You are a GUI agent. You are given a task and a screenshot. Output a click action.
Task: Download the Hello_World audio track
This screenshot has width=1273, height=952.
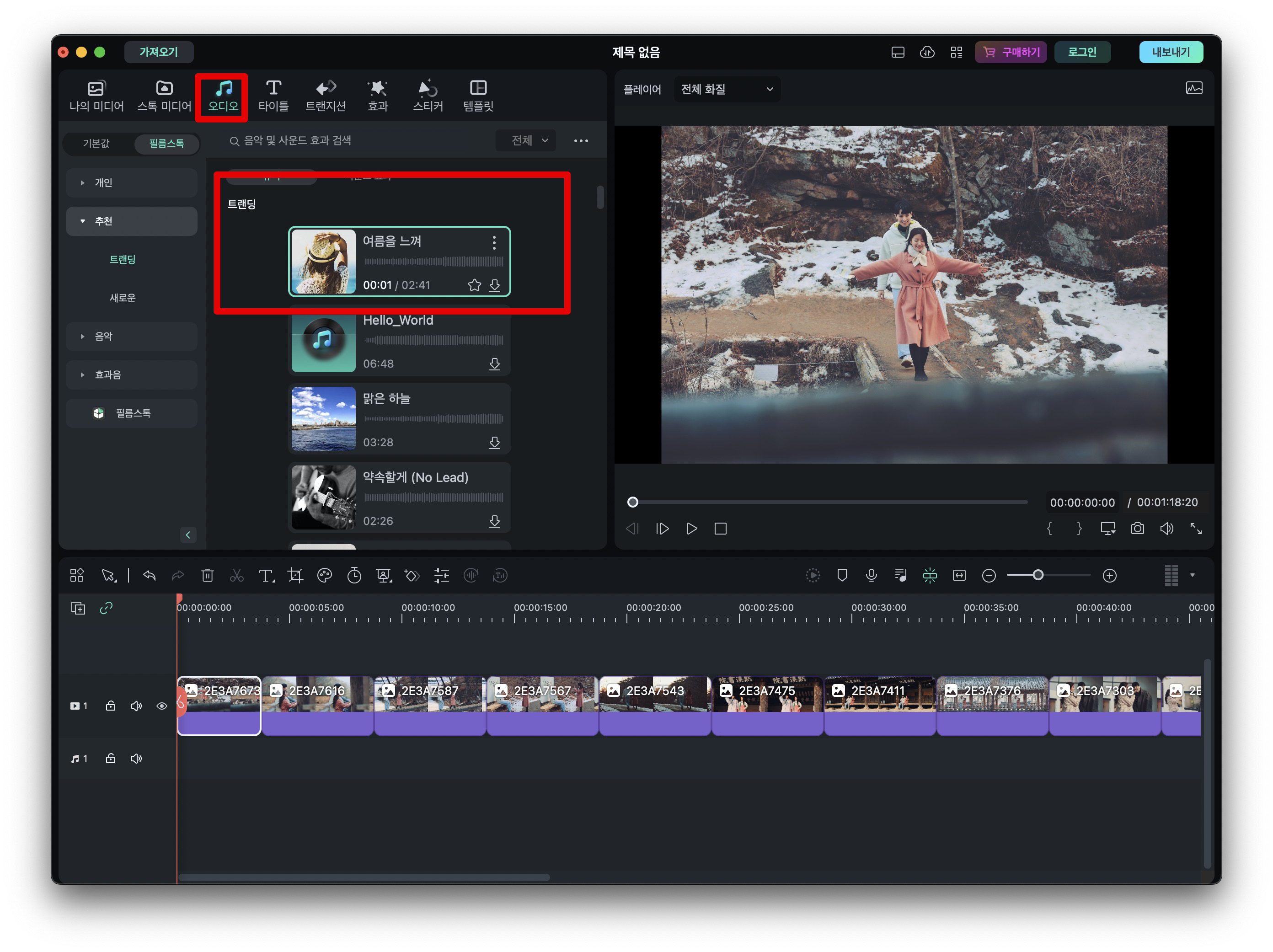coord(494,364)
